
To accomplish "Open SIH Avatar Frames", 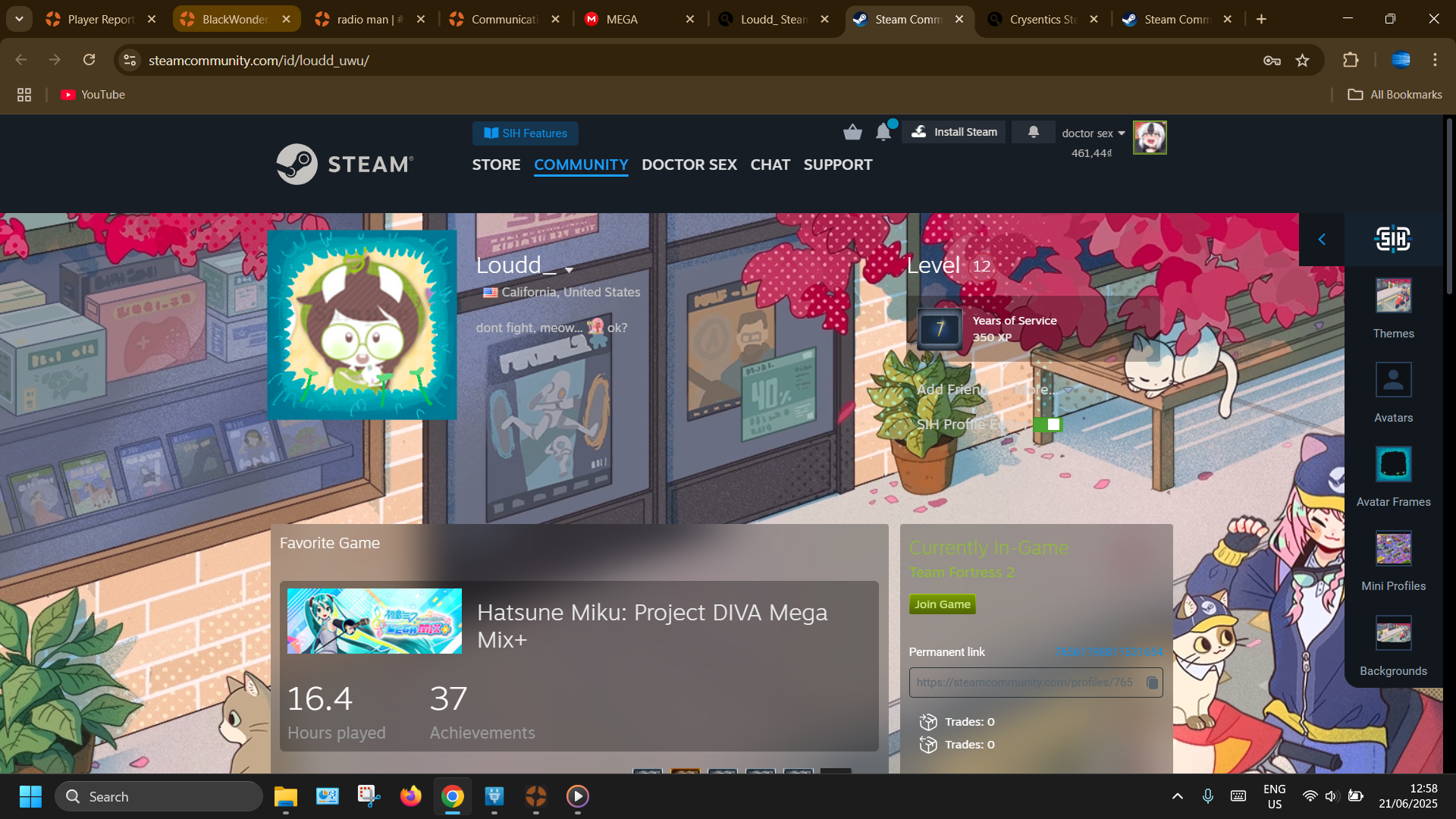I will click(1393, 477).
